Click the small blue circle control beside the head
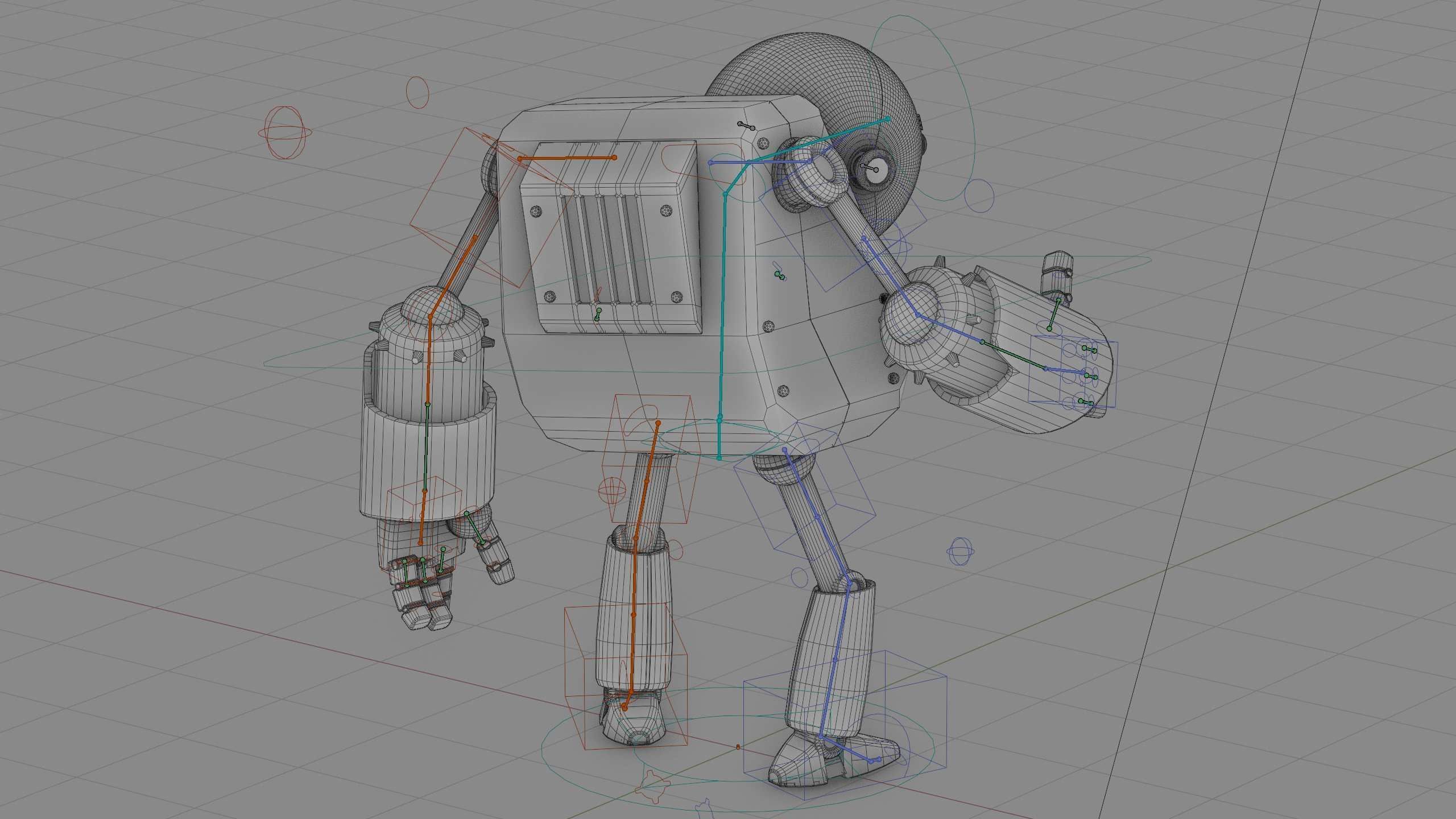 979,196
